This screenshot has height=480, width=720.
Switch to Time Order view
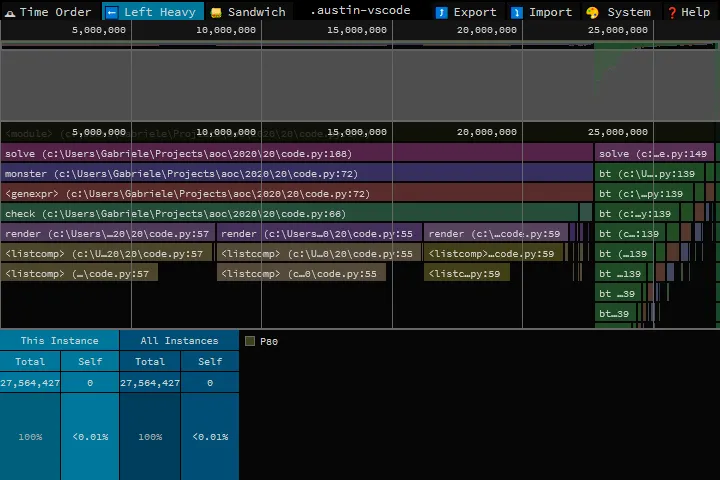(x=48, y=11)
